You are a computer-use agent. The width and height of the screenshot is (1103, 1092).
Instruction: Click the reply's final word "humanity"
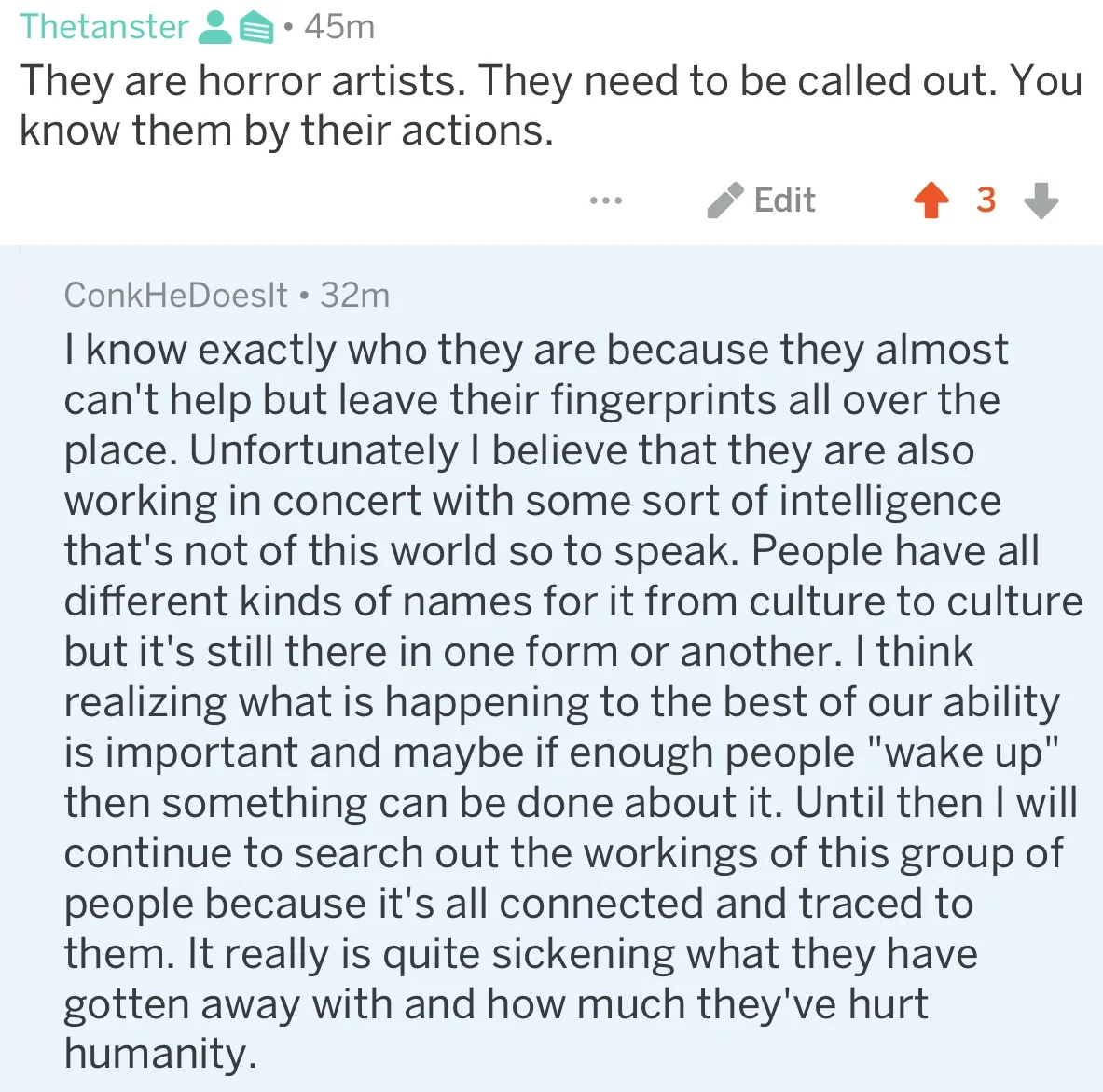[160, 1054]
